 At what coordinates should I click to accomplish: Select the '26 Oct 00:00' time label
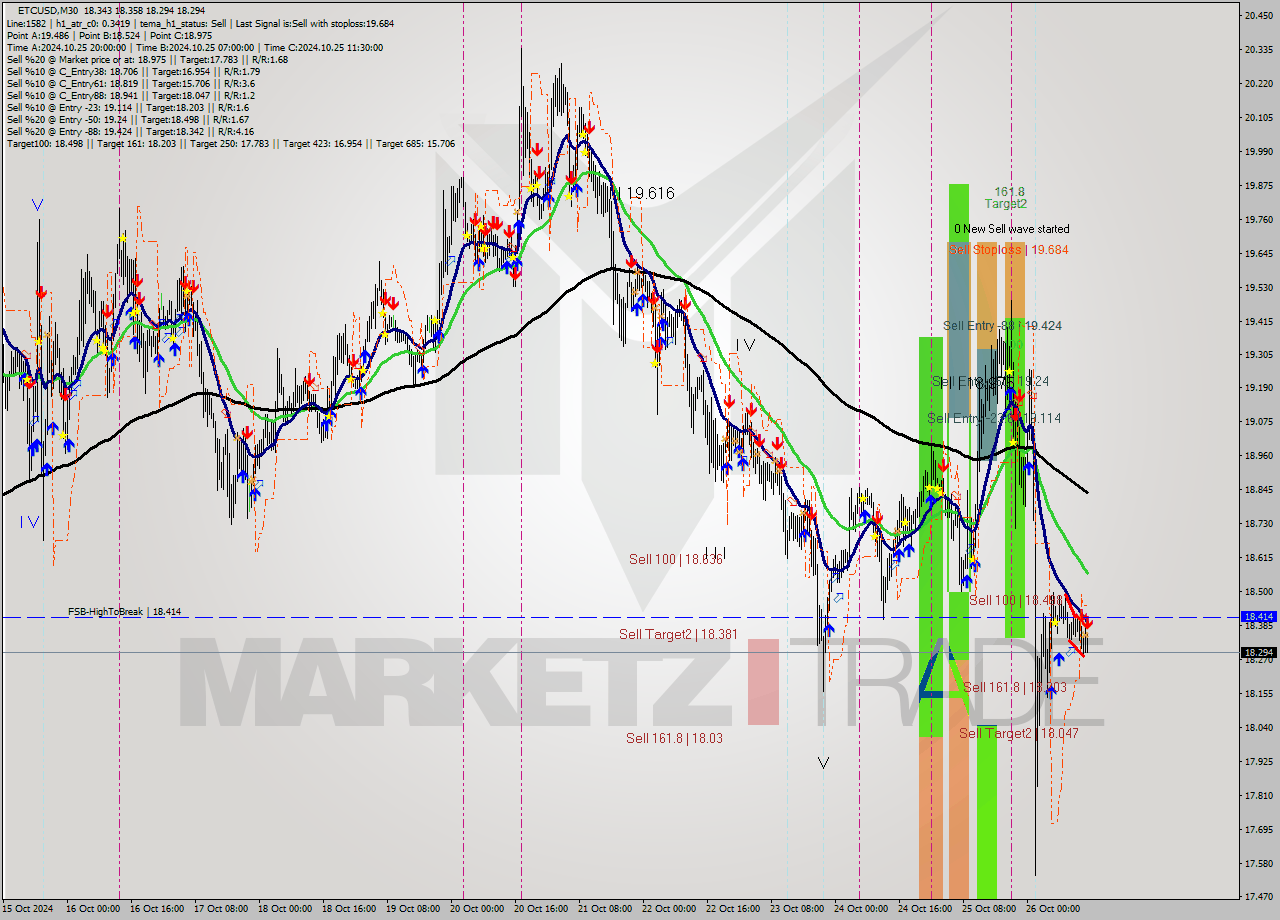(x=1052, y=909)
